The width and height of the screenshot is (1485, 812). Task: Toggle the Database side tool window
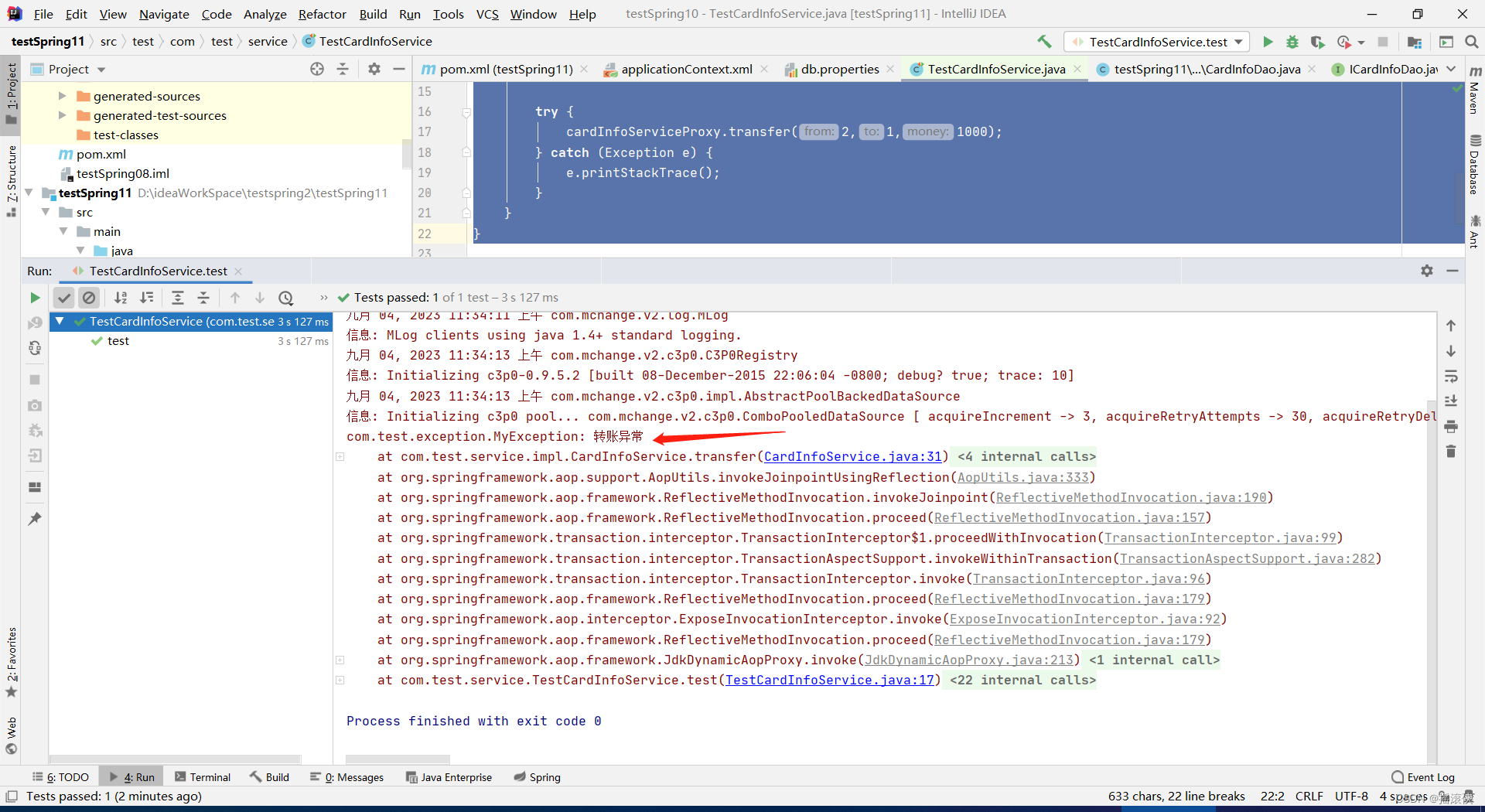point(1475,165)
